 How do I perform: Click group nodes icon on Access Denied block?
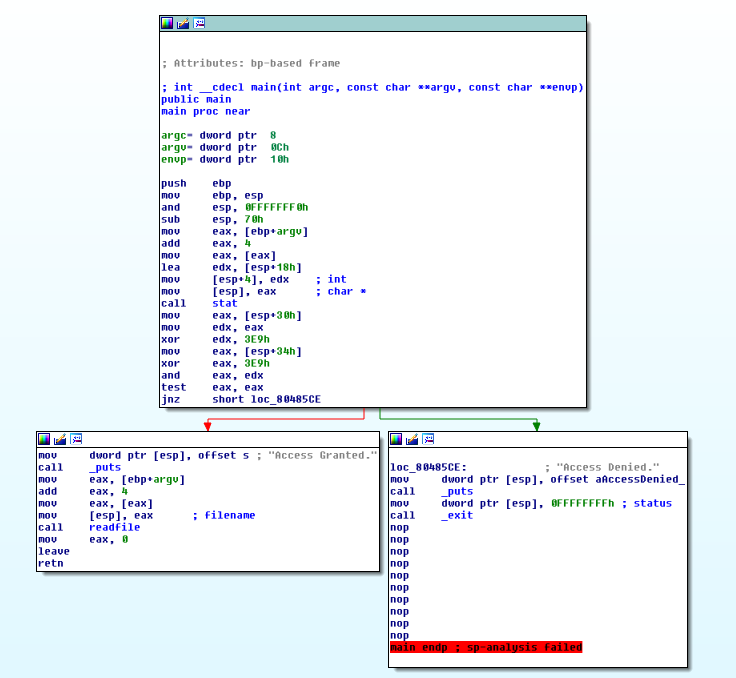[427, 439]
